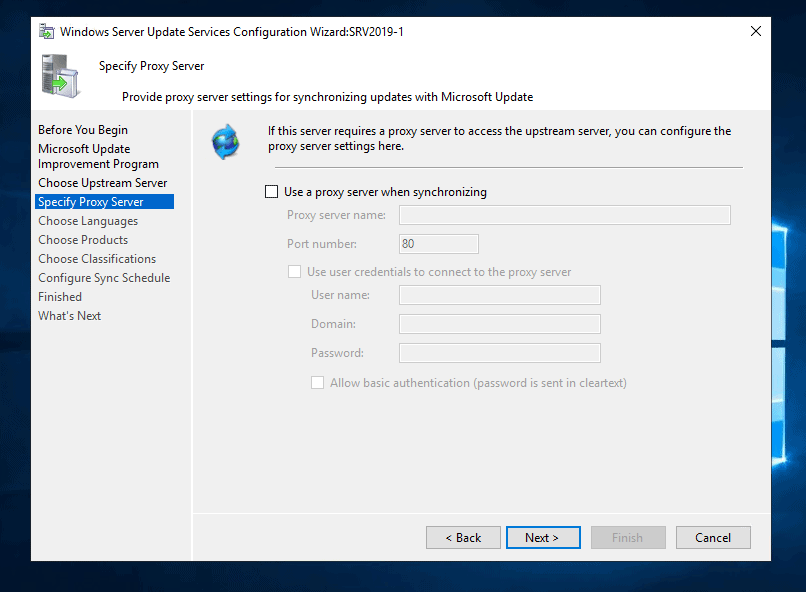Cancel the configuration wizard

[x=713, y=537]
